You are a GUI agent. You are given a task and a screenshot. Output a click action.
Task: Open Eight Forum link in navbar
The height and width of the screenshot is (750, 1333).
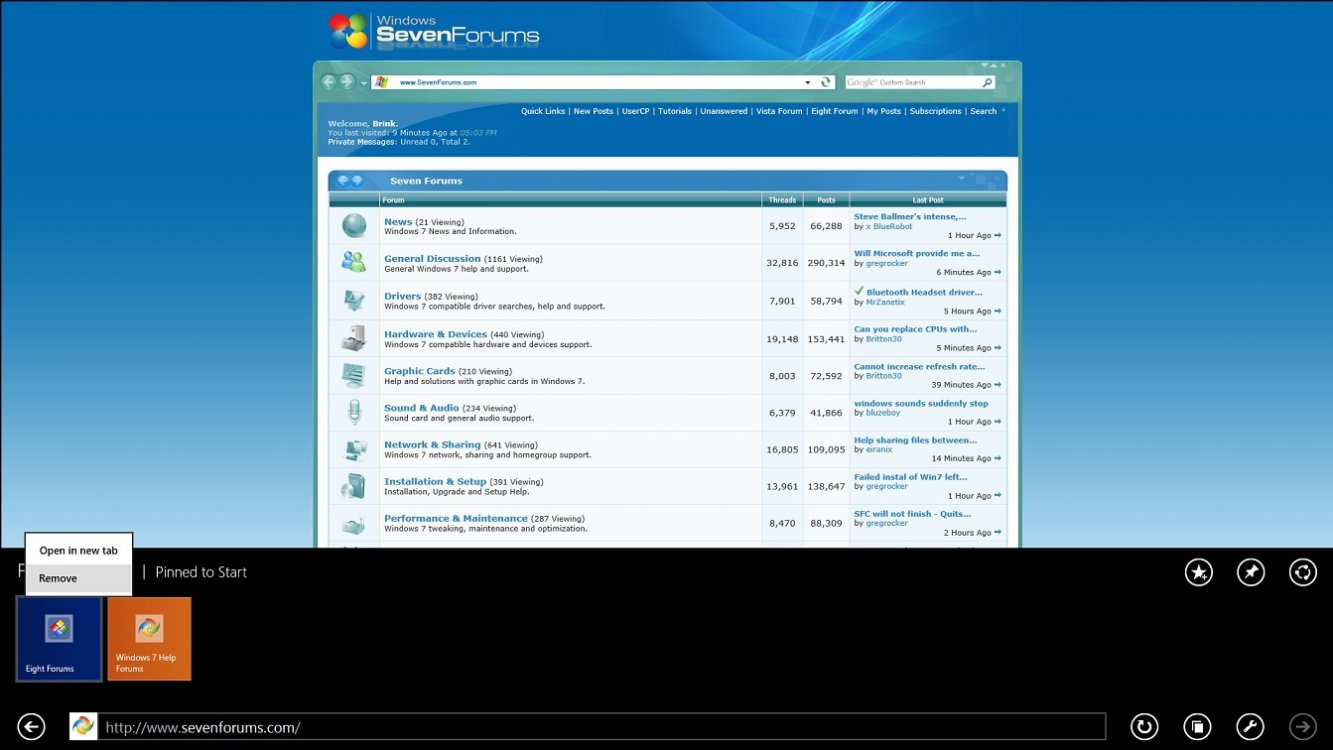pos(835,111)
